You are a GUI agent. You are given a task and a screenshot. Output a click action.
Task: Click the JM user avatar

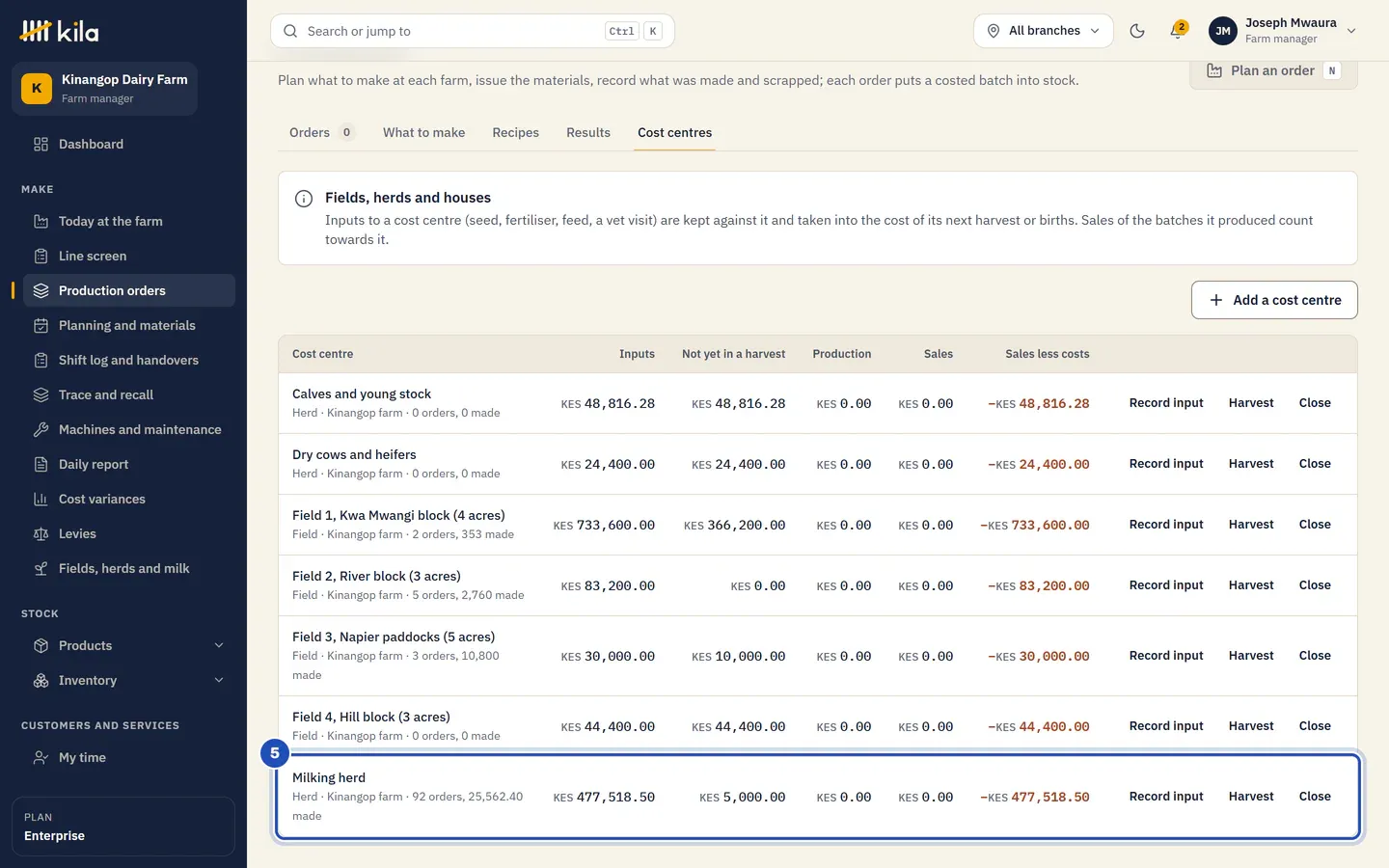click(1223, 31)
